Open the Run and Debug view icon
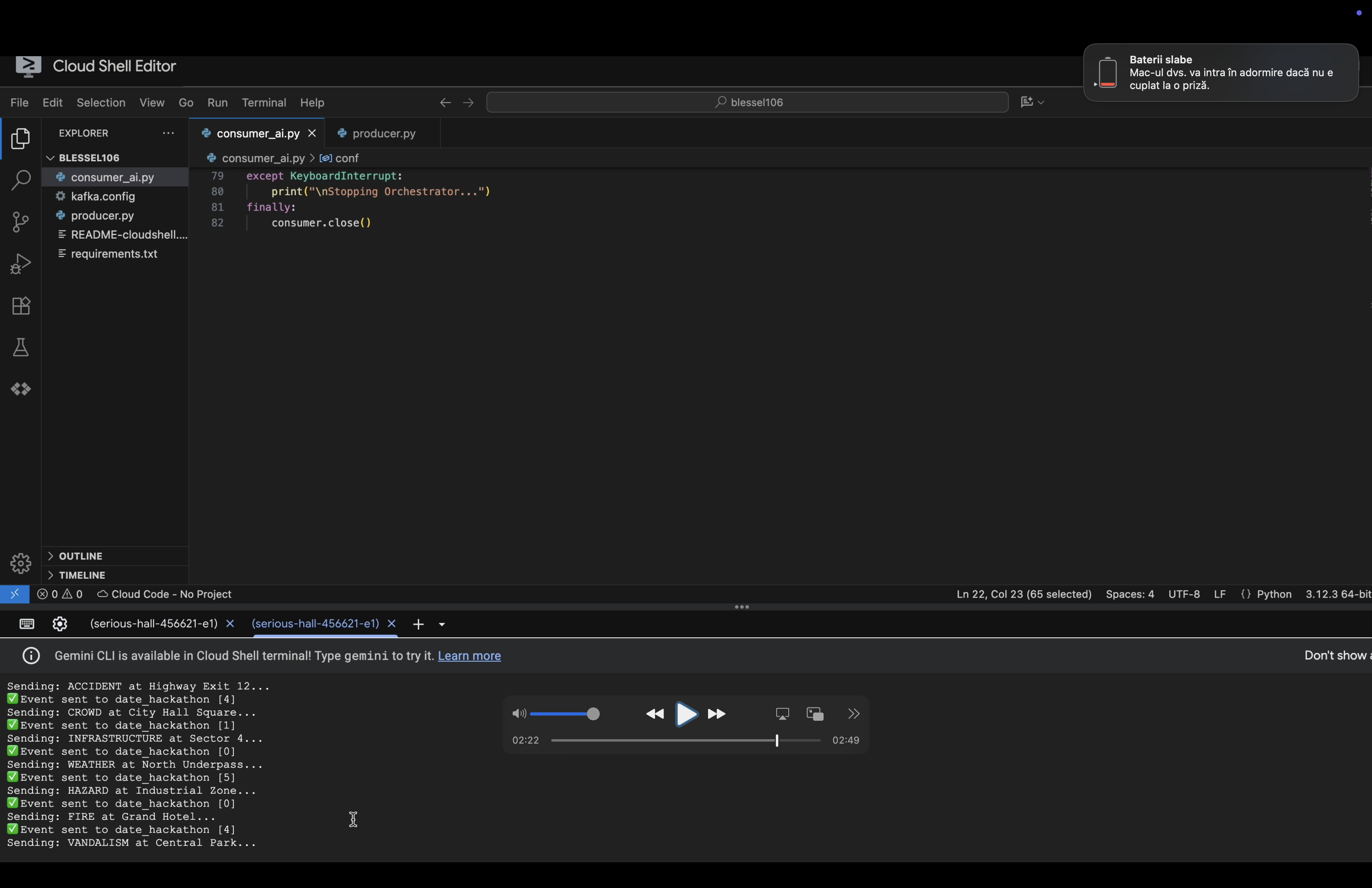 coord(21,264)
